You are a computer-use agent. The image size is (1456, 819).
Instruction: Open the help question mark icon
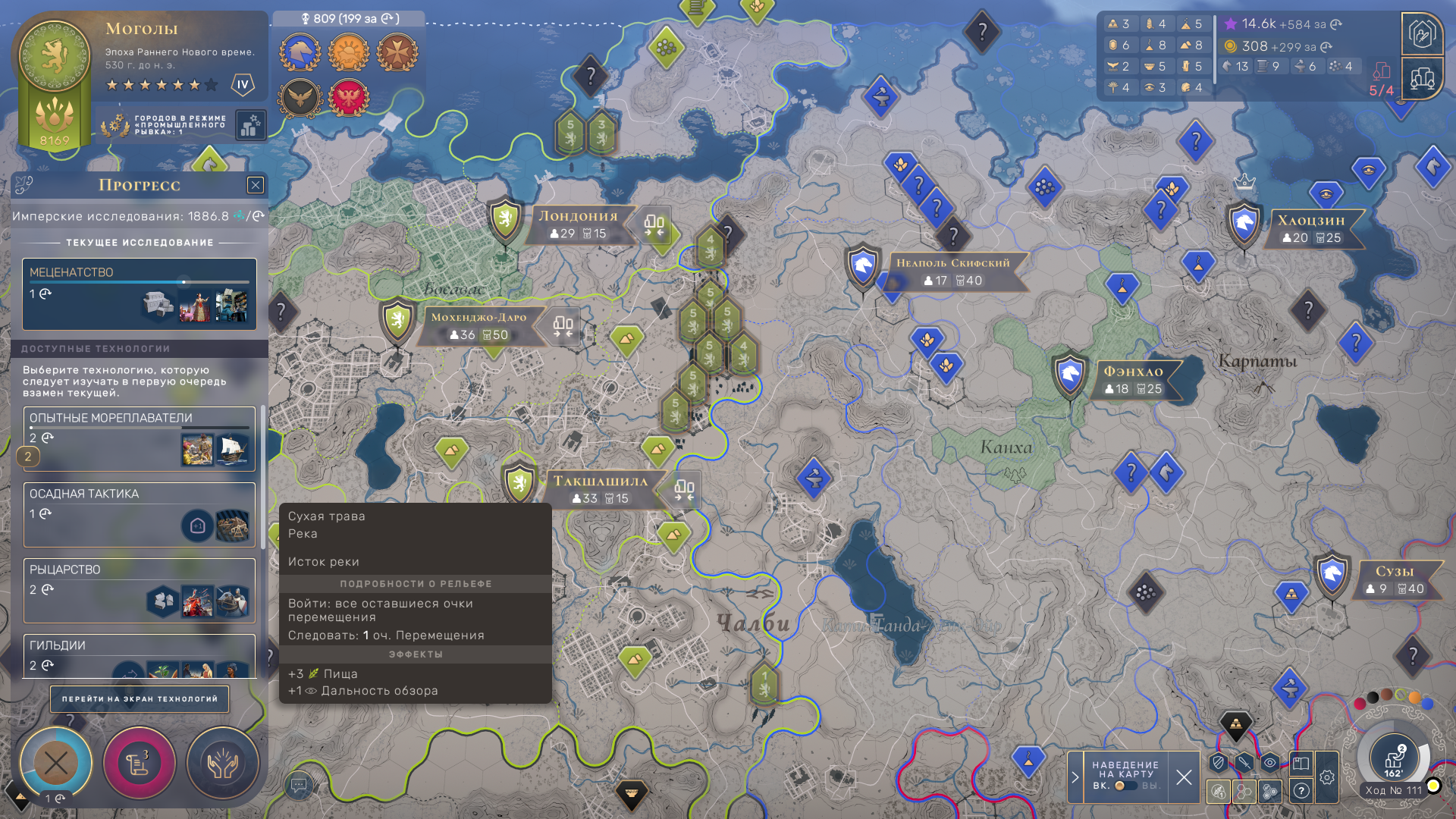click(1301, 791)
